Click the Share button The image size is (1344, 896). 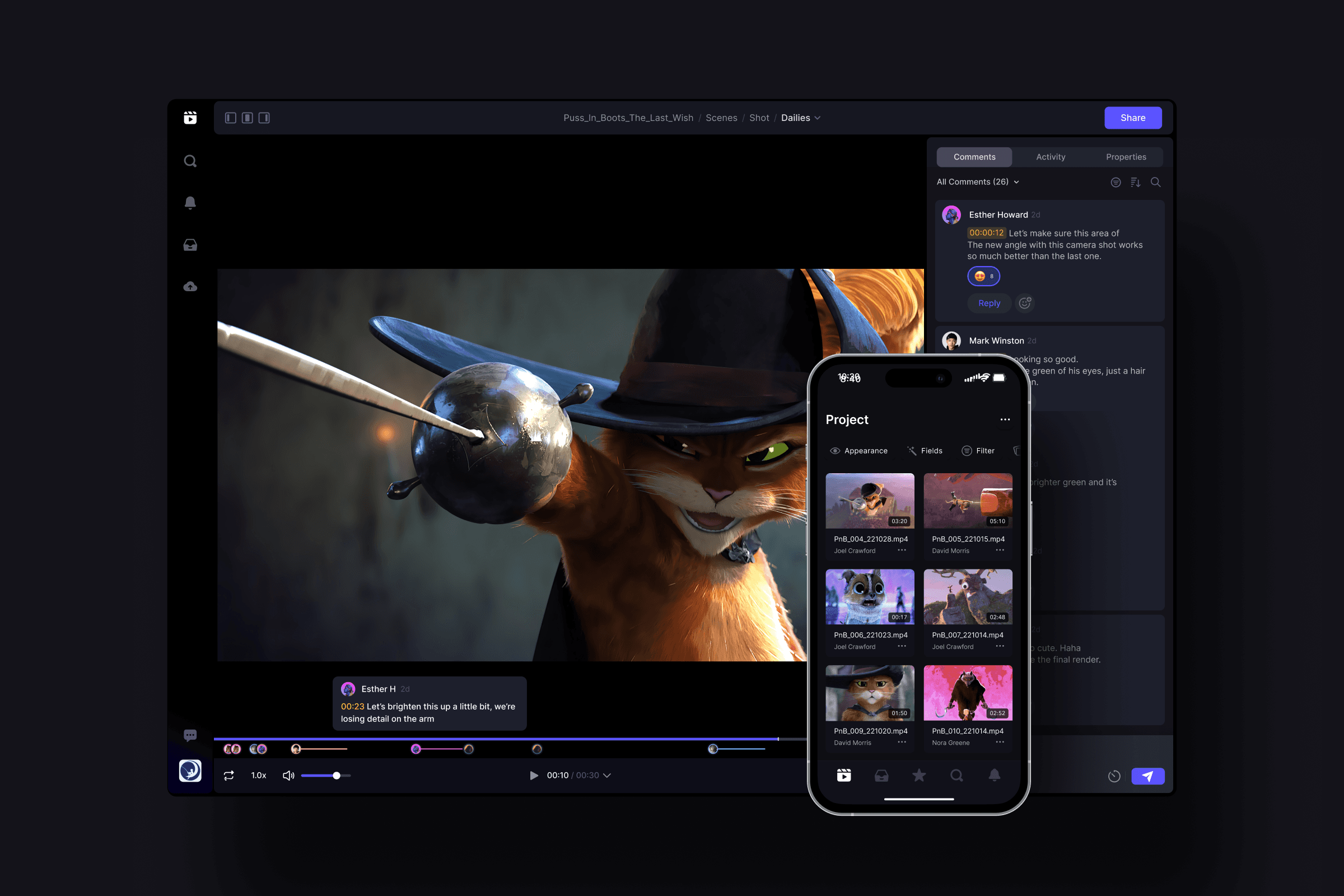coord(1132,118)
